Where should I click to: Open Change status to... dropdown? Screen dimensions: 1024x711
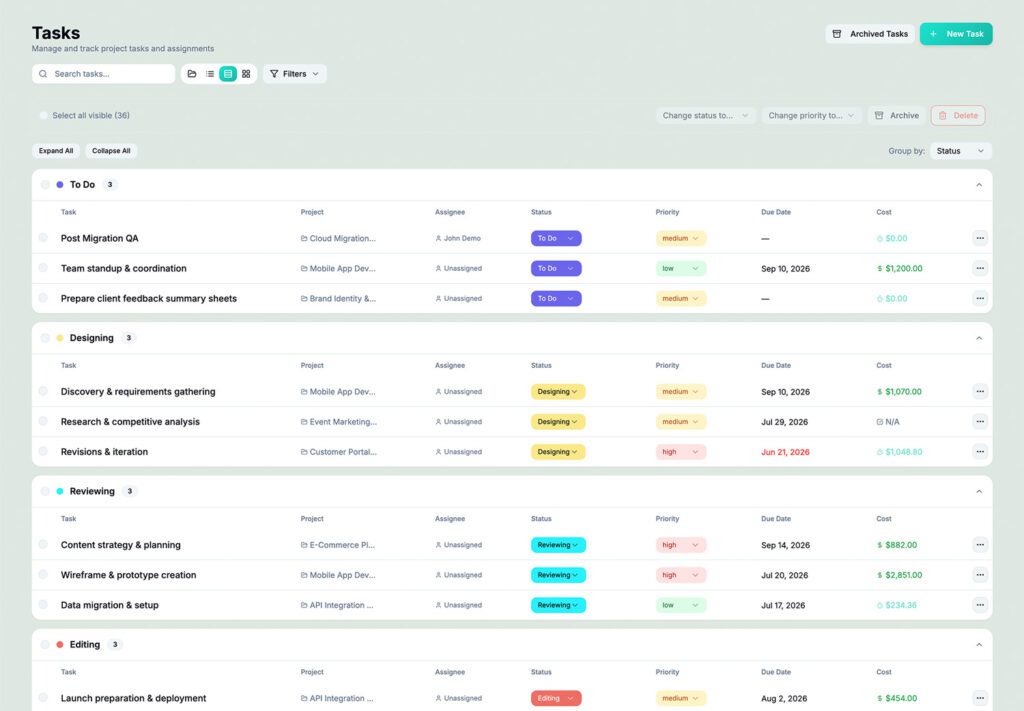(705, 116)
